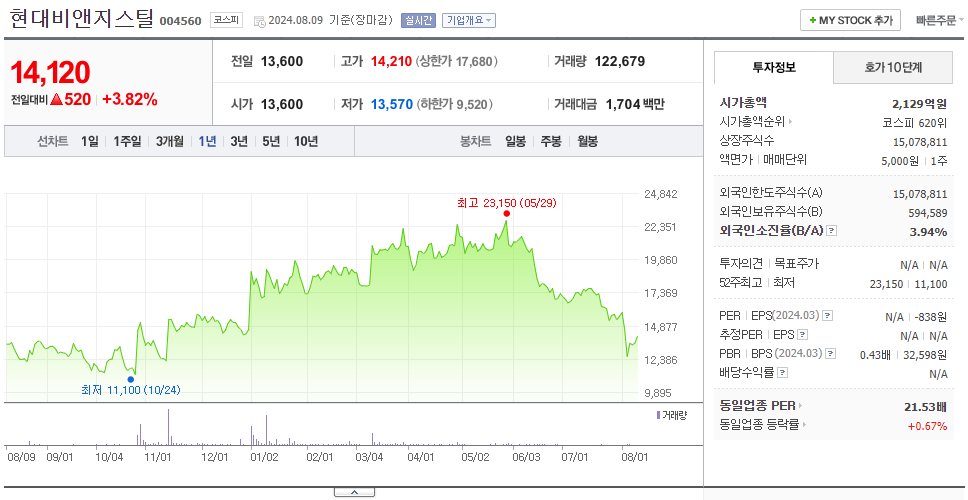
Task: Click the 상장주식수 value 15,078,811
Action: [920, 142]
